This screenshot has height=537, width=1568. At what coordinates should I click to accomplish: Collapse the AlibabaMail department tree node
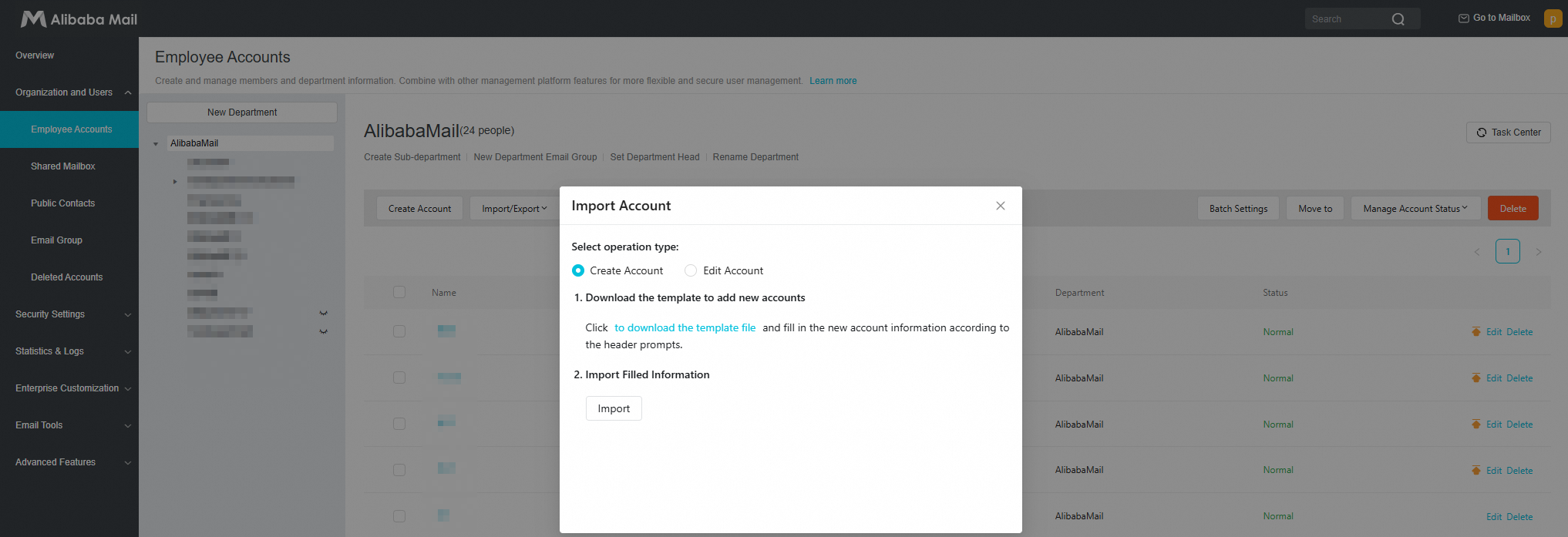coord(156,144)
